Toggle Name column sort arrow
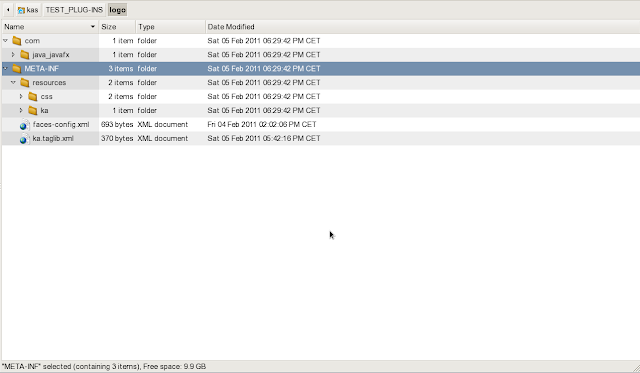The height and width of the screenshot is (373, 640). pos(93,27)
